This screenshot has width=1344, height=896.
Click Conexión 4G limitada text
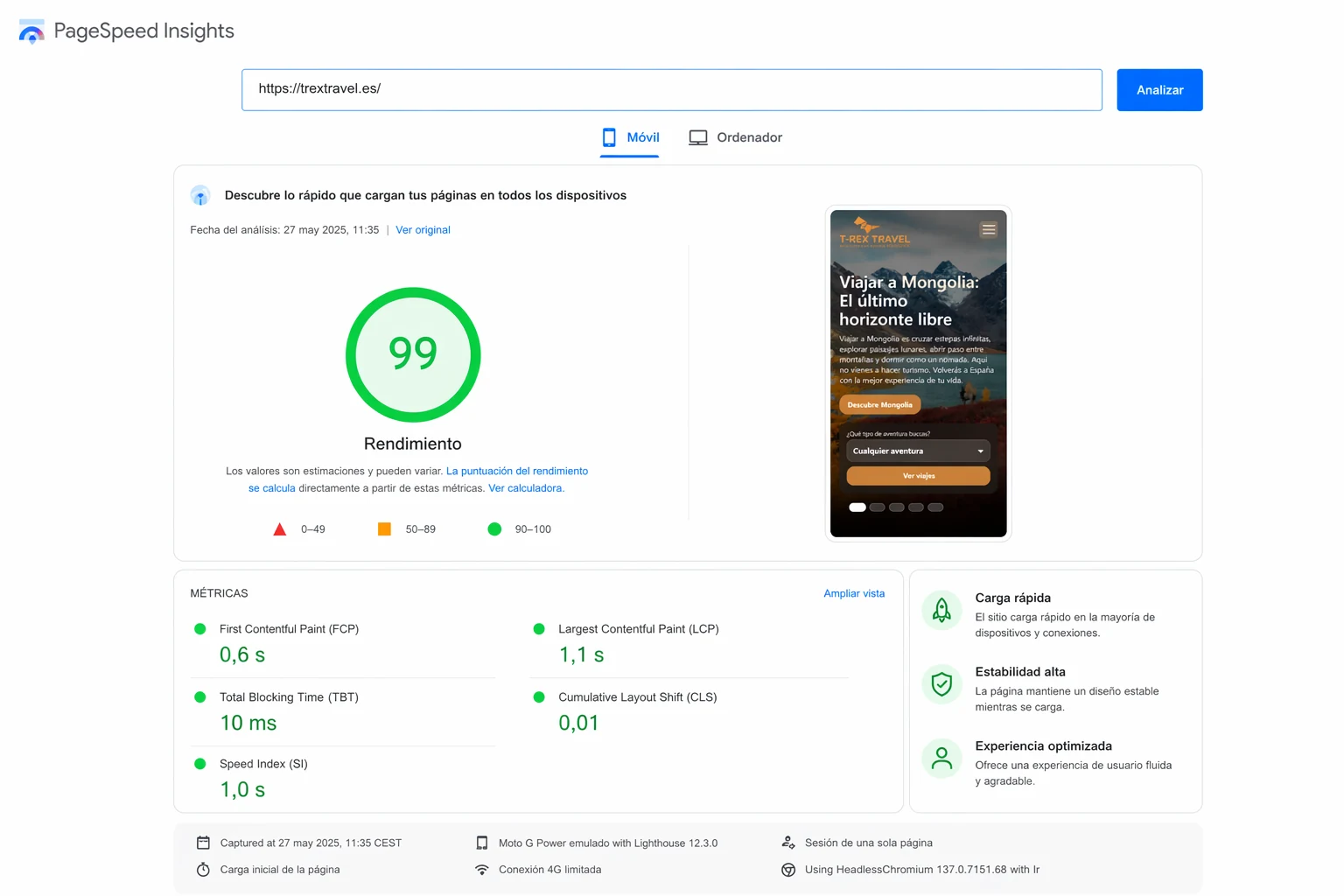(550, 870)
